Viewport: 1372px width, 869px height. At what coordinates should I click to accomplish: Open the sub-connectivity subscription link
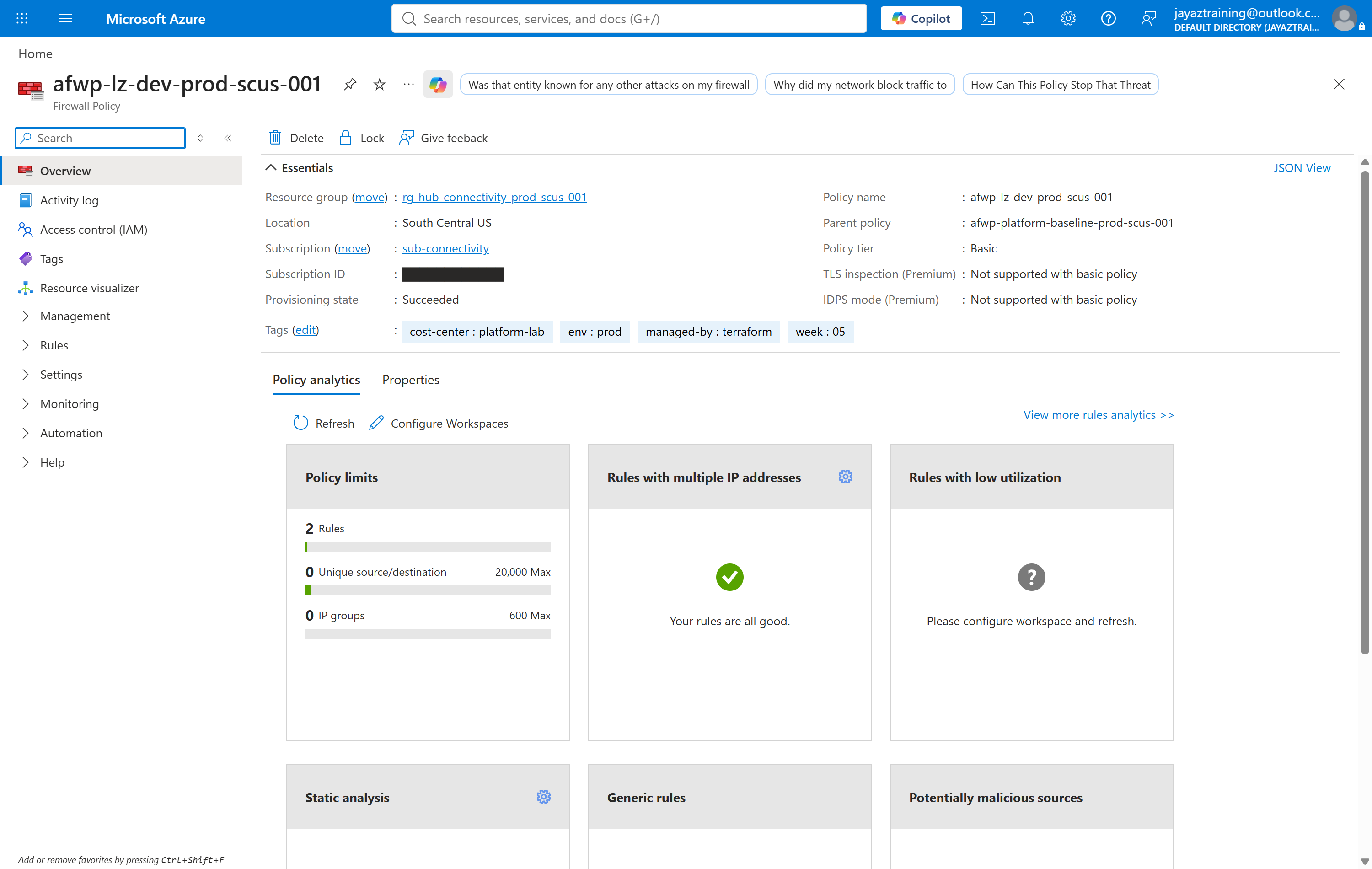click(445, 248)
